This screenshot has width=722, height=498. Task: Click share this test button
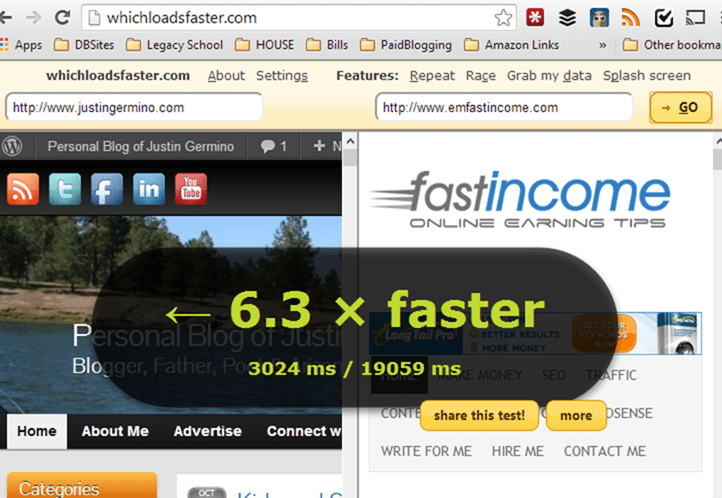[479, 416]
